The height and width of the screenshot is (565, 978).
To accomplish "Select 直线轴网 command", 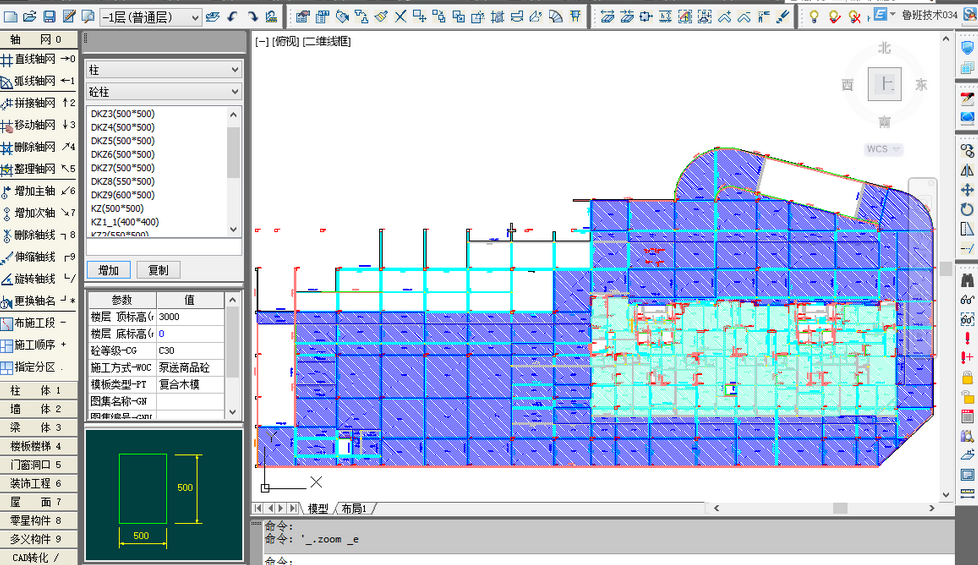I will coord(39,59).
